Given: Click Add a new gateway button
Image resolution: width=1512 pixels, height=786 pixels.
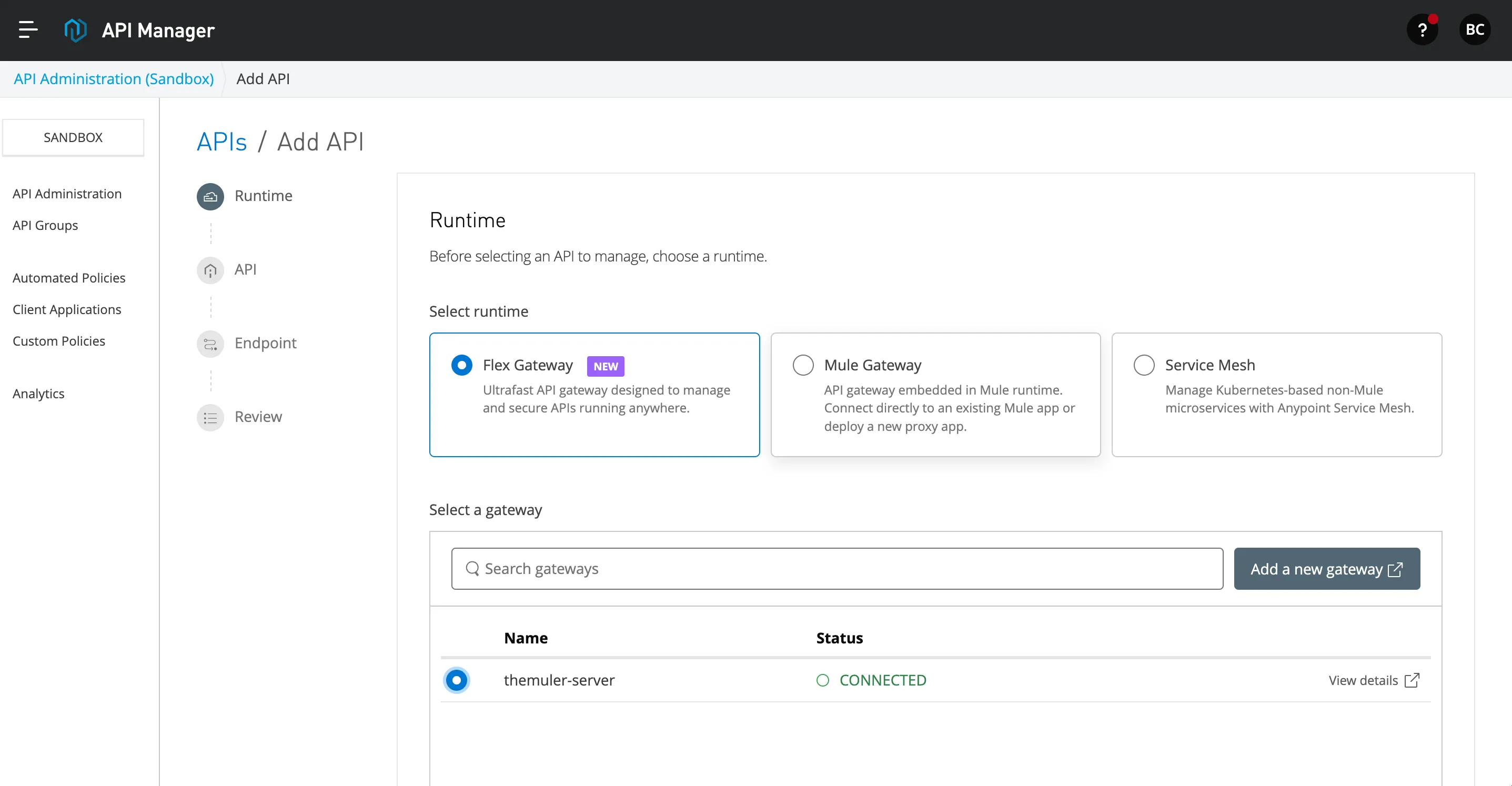Looking at the screenshot, I should [1326, 568].
